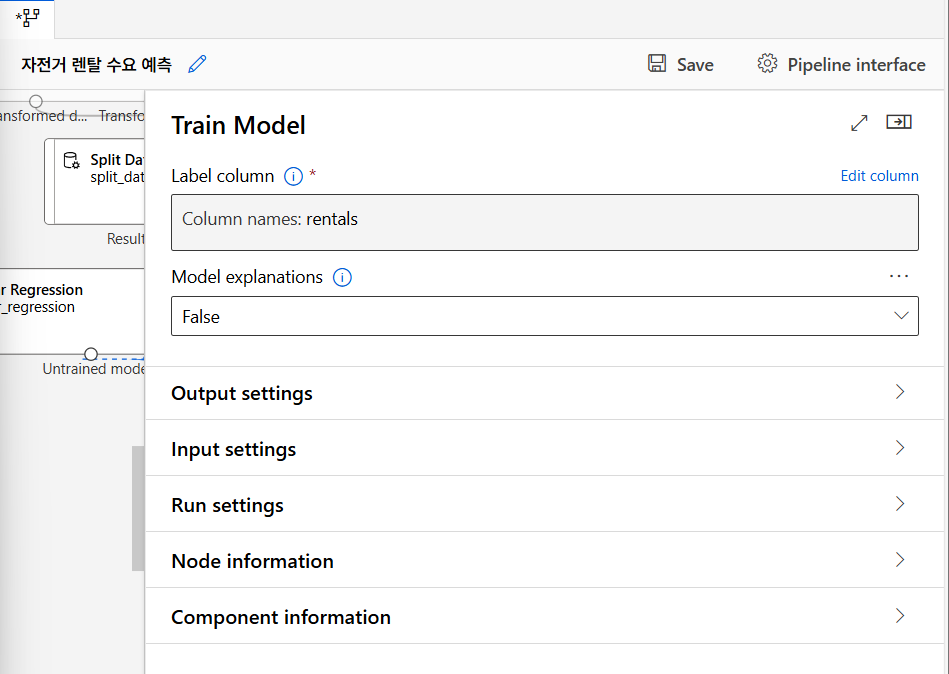Click the Column names: rentals field
The height and width of the screenshot is (674, 949).
pyautogui.click(x=544, y=221)
